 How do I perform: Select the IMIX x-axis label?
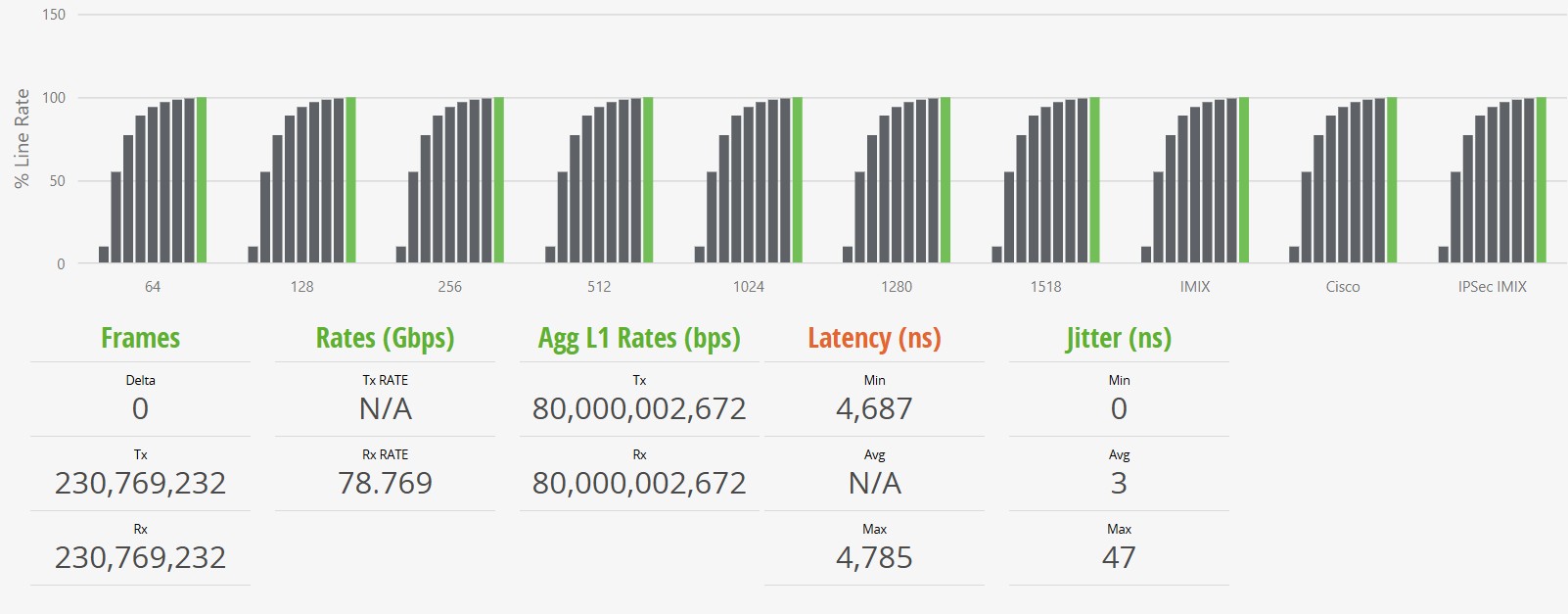tap(1195, 287)
